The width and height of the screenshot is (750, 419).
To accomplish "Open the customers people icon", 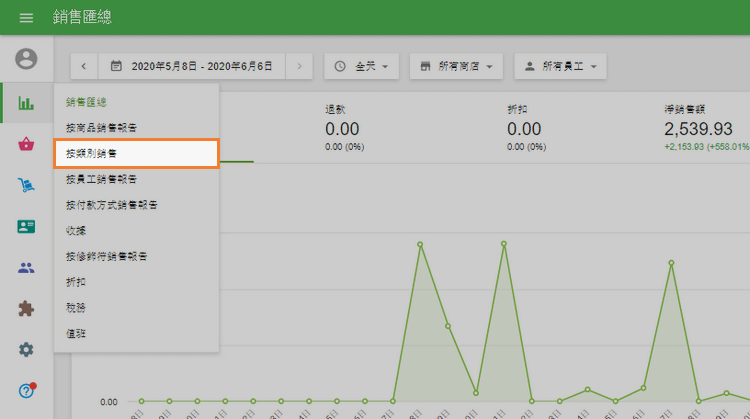I will [26, 267].
